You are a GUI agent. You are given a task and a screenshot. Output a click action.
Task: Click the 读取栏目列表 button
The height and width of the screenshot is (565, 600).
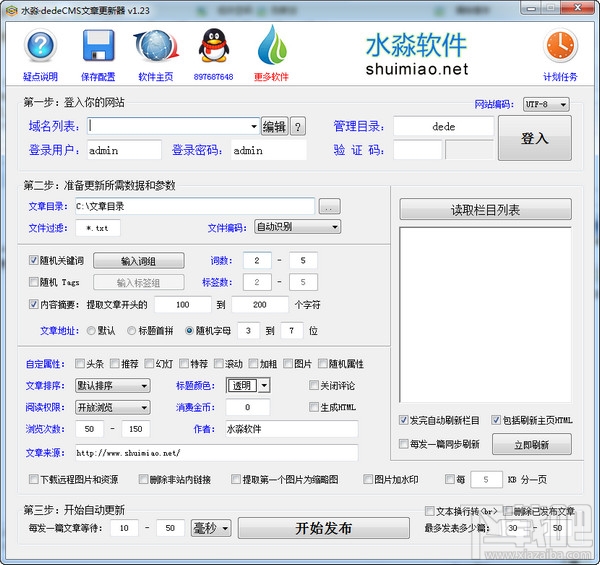click(485, 209)
